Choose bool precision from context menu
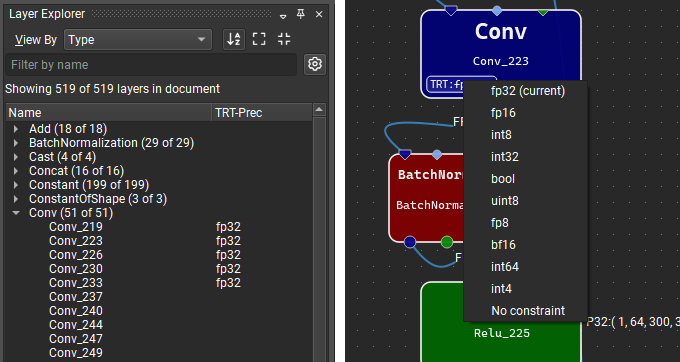Image resolution: width=680 pixels, height=362 pixels. [526, 179]
